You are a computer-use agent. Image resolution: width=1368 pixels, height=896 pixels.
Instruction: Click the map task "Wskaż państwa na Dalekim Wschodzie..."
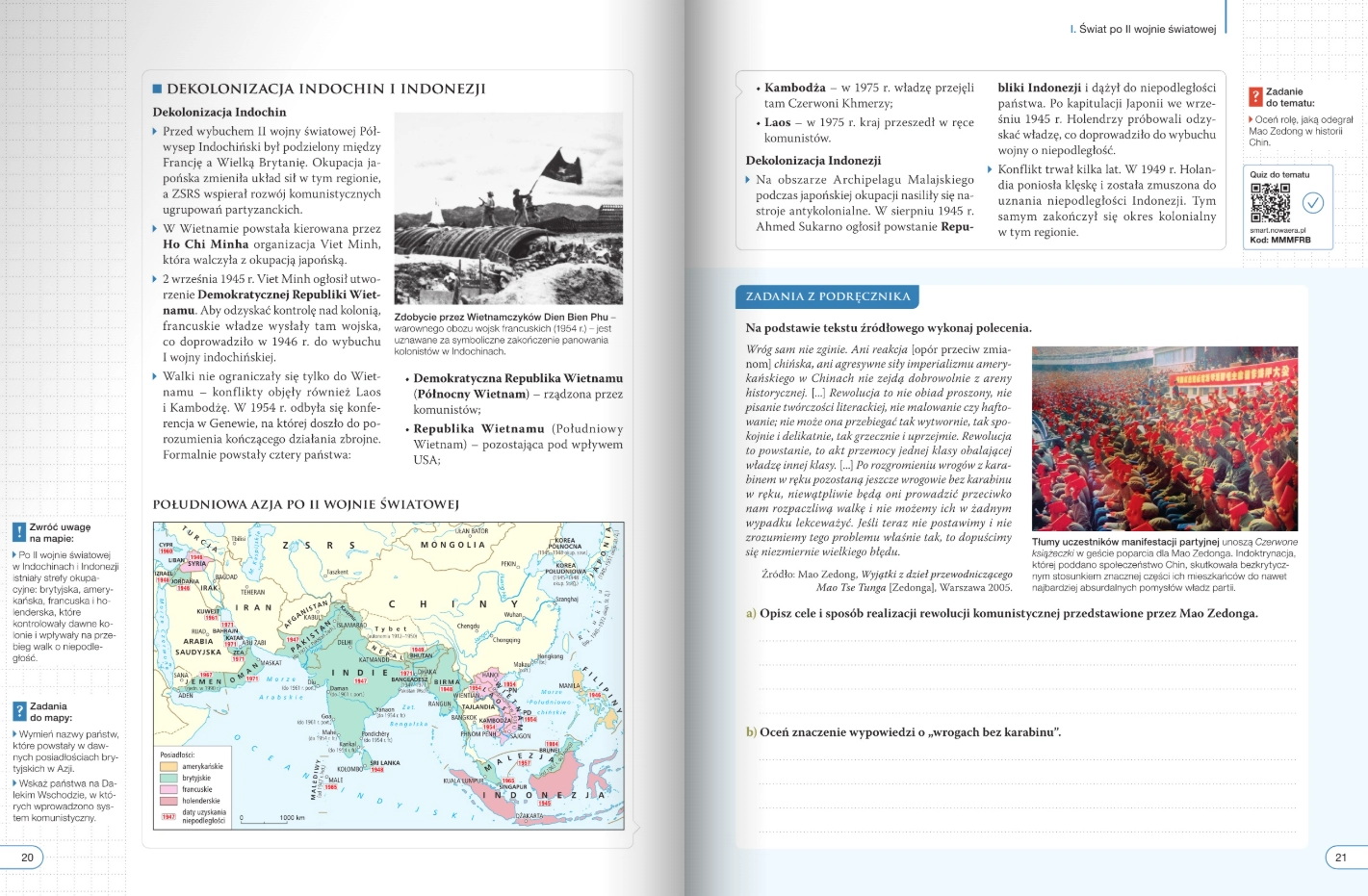65,801
